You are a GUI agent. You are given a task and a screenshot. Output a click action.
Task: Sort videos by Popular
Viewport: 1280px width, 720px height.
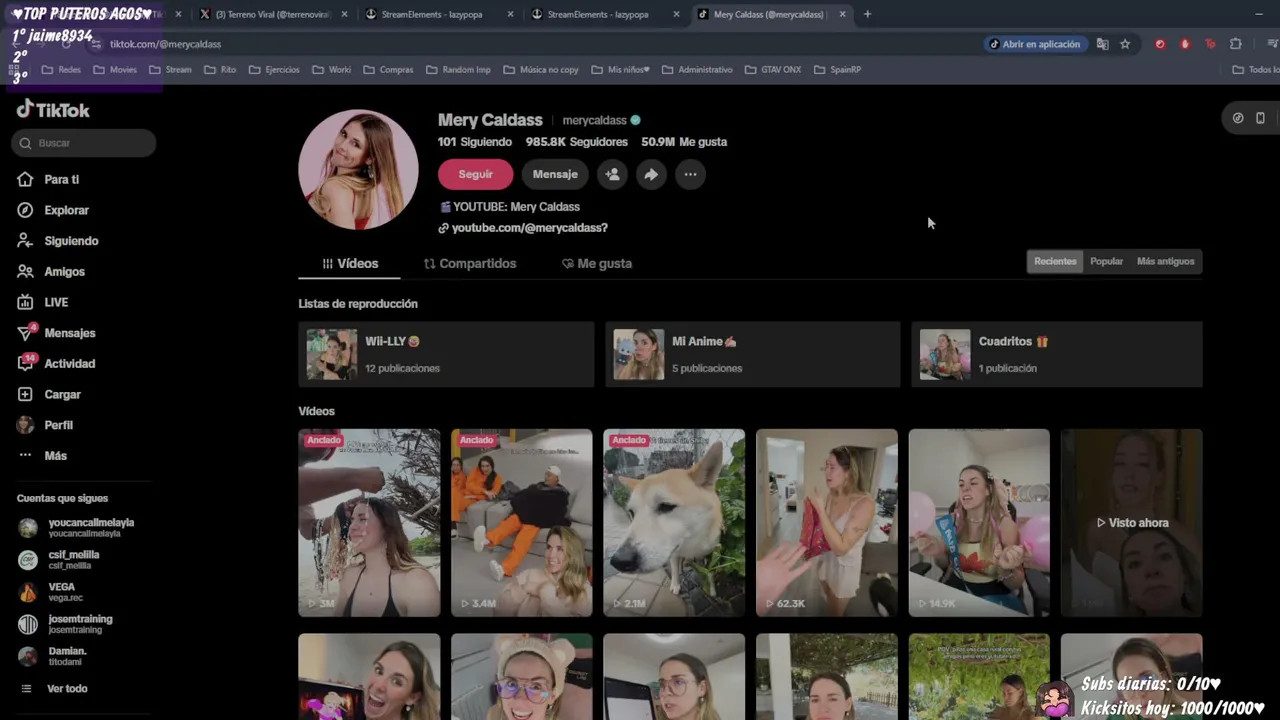tap(1106, 261)
